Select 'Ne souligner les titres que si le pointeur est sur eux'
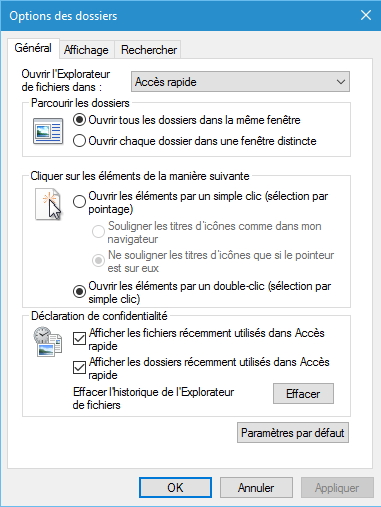Viewport: 381px width, 507px height. click(213, 261)
